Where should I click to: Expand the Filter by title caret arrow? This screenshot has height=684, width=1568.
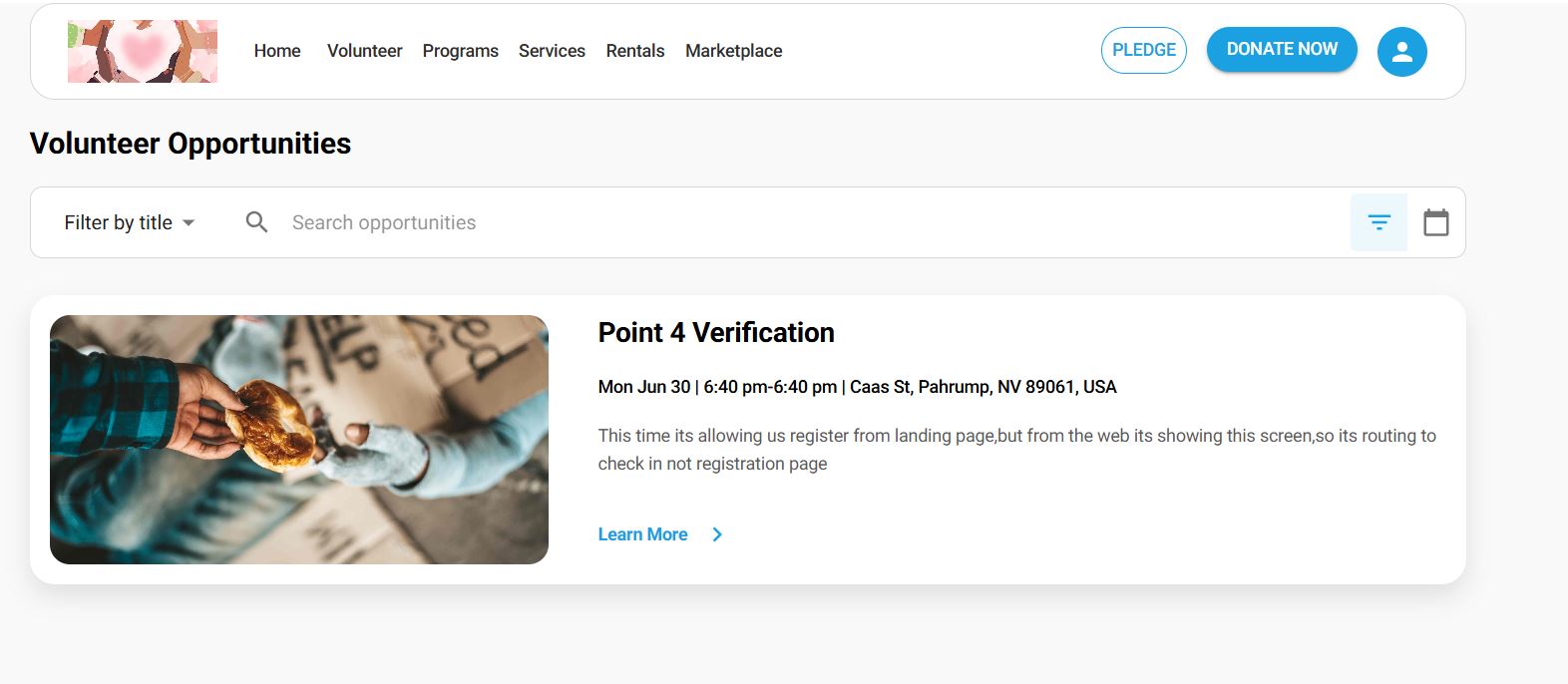click(190, 223)
